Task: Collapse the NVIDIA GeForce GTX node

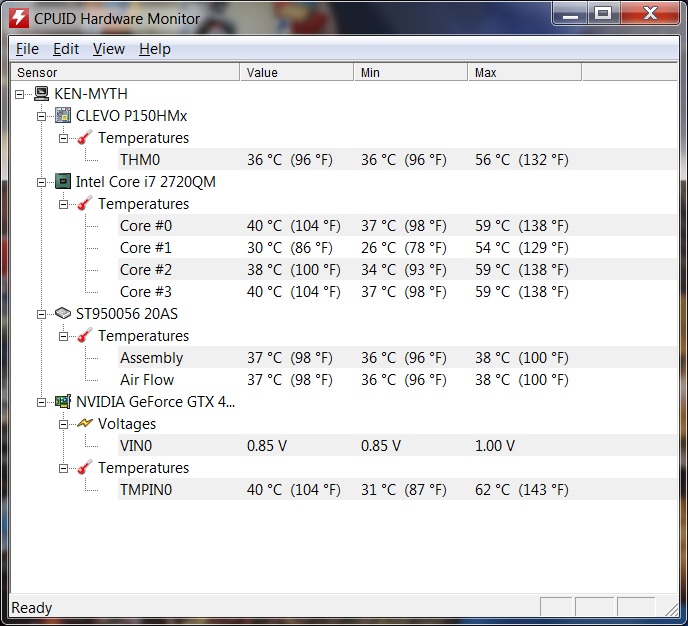Action: click(x=41, y=402)
